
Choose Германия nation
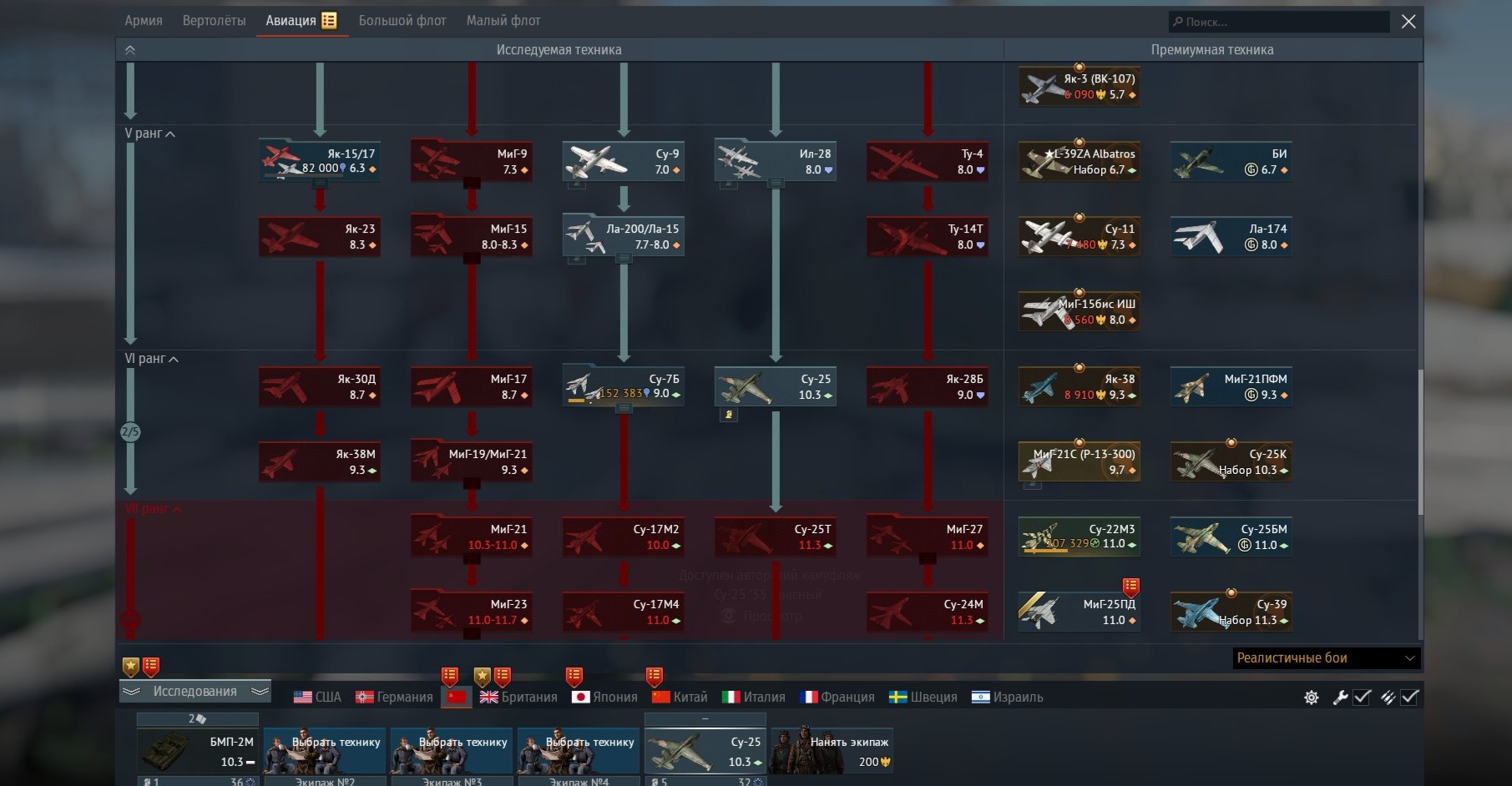(394, 697)
